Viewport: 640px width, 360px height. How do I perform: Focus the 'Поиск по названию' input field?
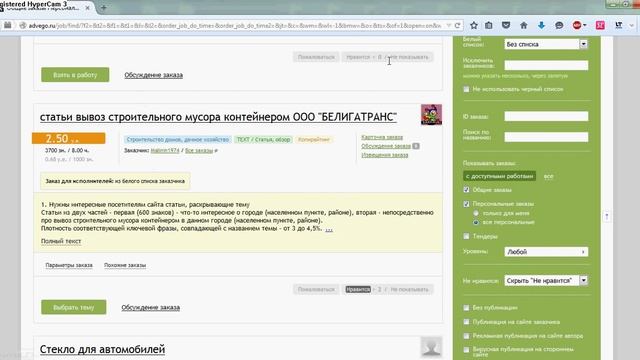coord(546,137)
